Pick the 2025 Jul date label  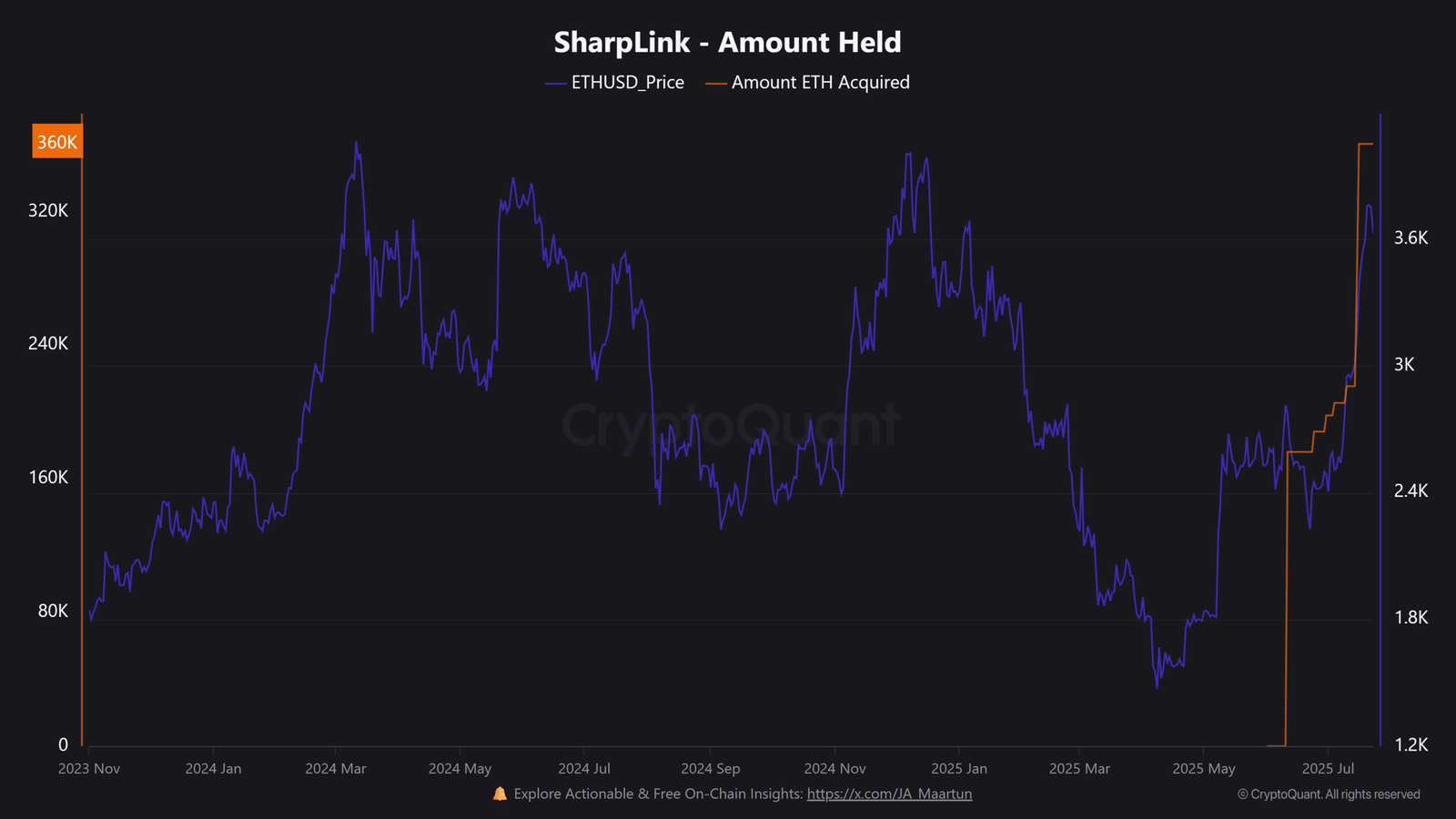(x=1328, y=769)
